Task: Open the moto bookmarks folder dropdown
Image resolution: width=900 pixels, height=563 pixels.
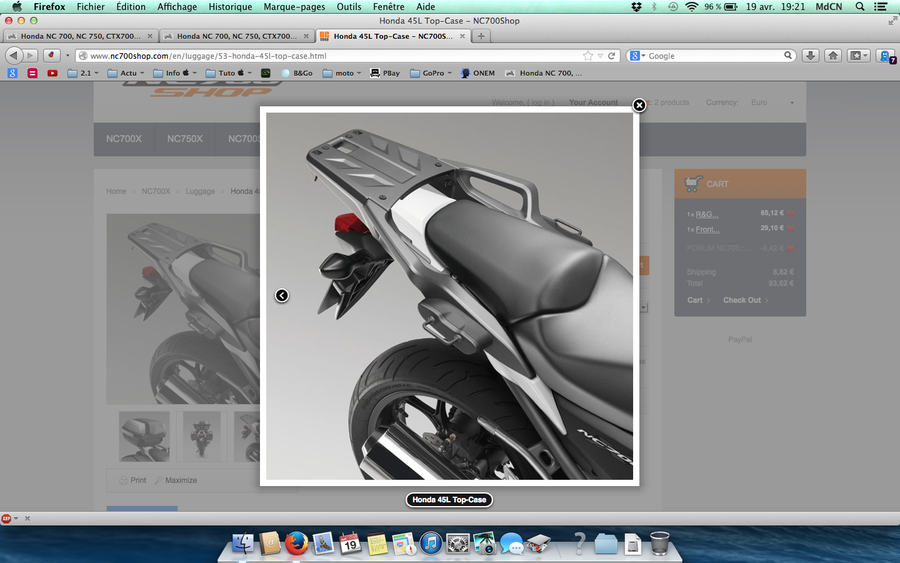Action: 344,73
